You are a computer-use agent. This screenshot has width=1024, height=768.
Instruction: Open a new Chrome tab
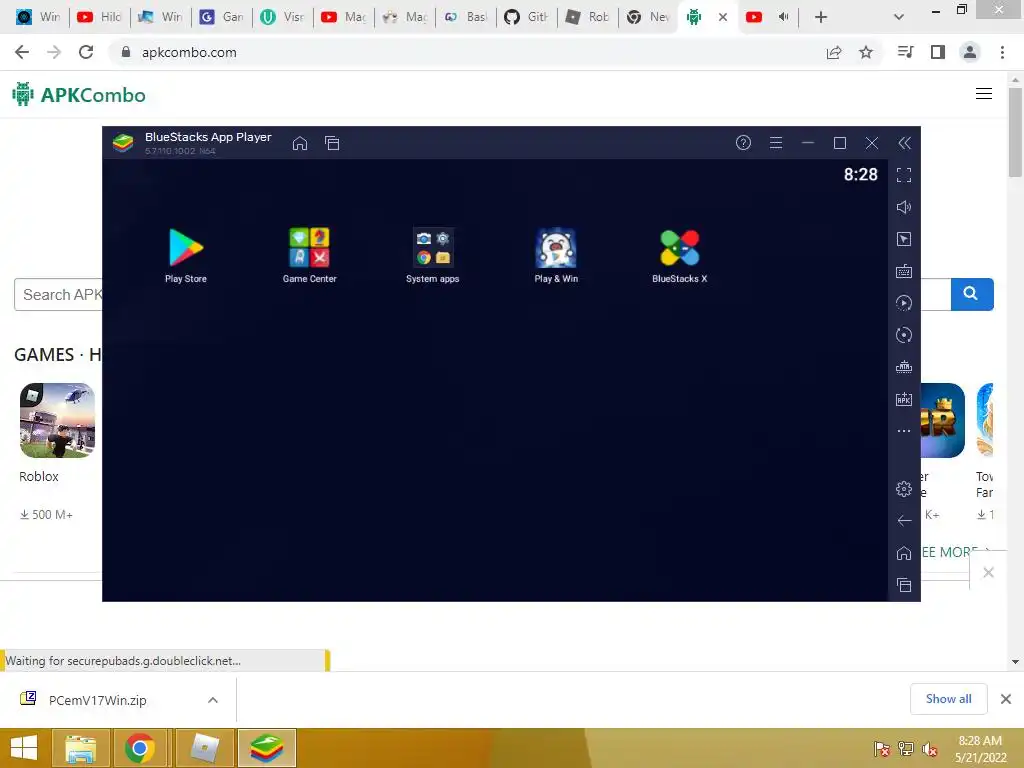(x=821, y=17)
